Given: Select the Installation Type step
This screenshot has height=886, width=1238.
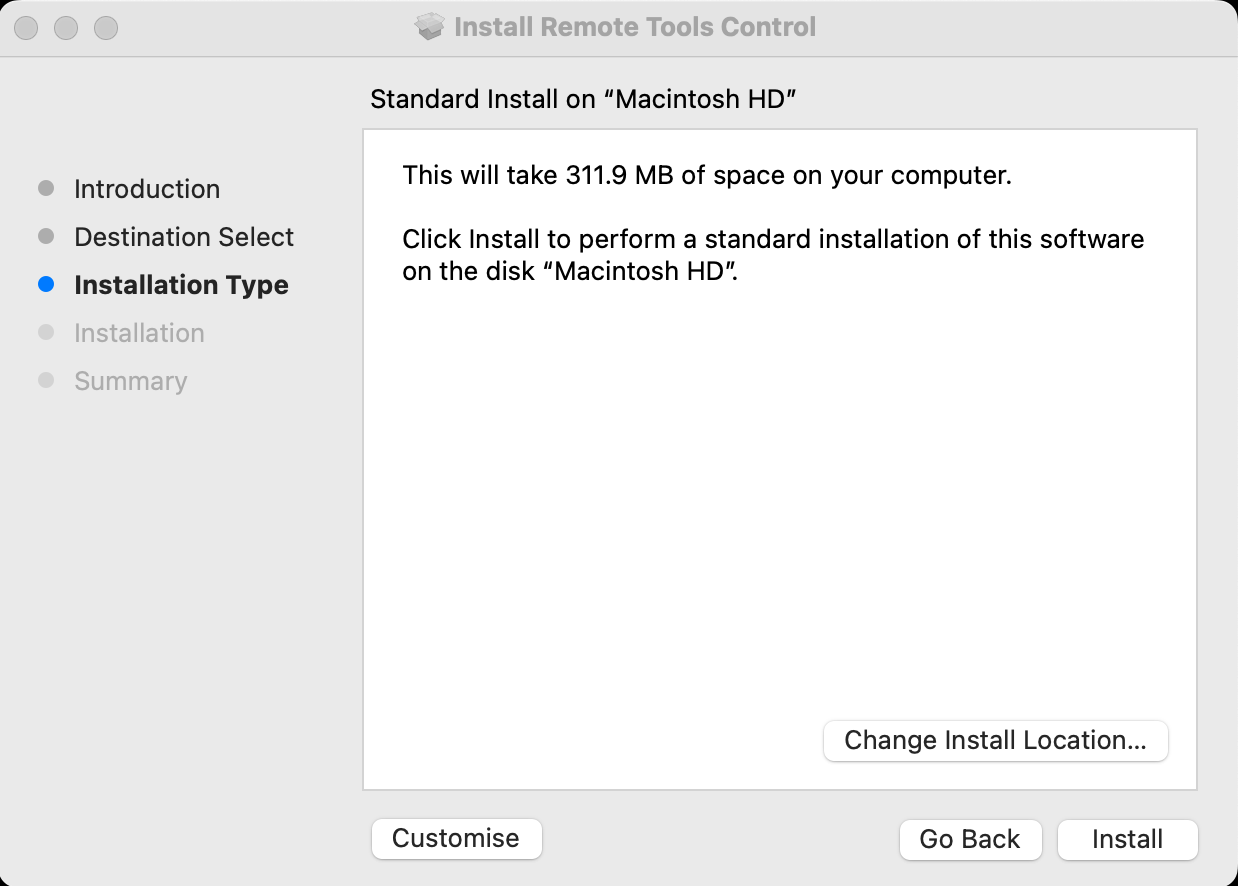Looking at the screenshot, I should (181, 285).
